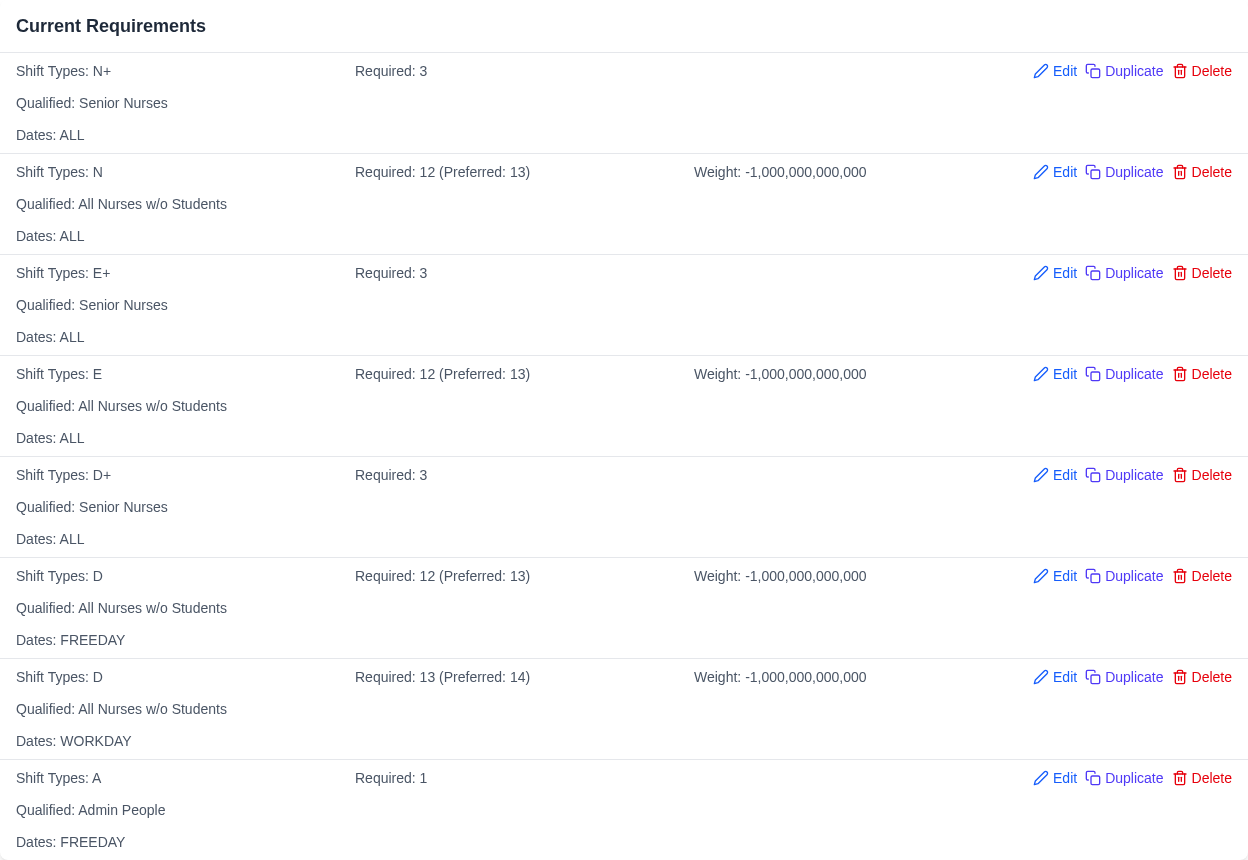
Task: Delete the N+ Senior Nurses requirement
Action: pos(1202,71)
